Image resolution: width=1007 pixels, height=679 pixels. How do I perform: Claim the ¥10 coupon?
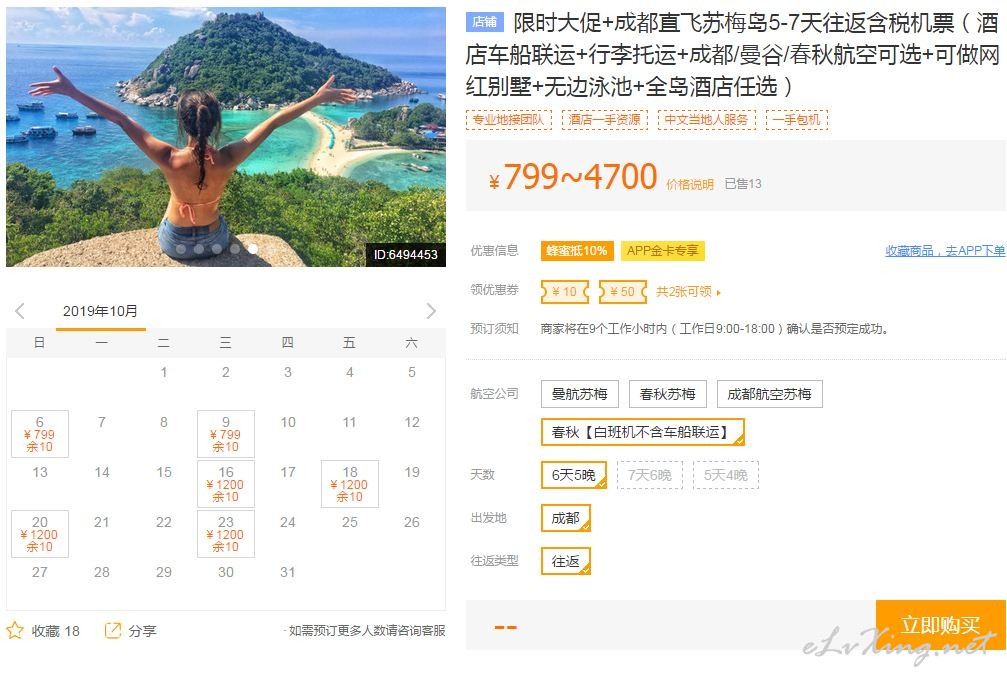tap(565, 292)
